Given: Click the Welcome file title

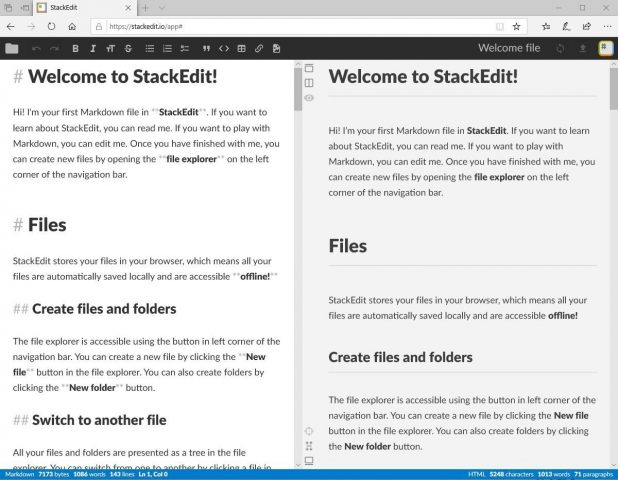Looking at the screenshot, I should tap(509, 48).
